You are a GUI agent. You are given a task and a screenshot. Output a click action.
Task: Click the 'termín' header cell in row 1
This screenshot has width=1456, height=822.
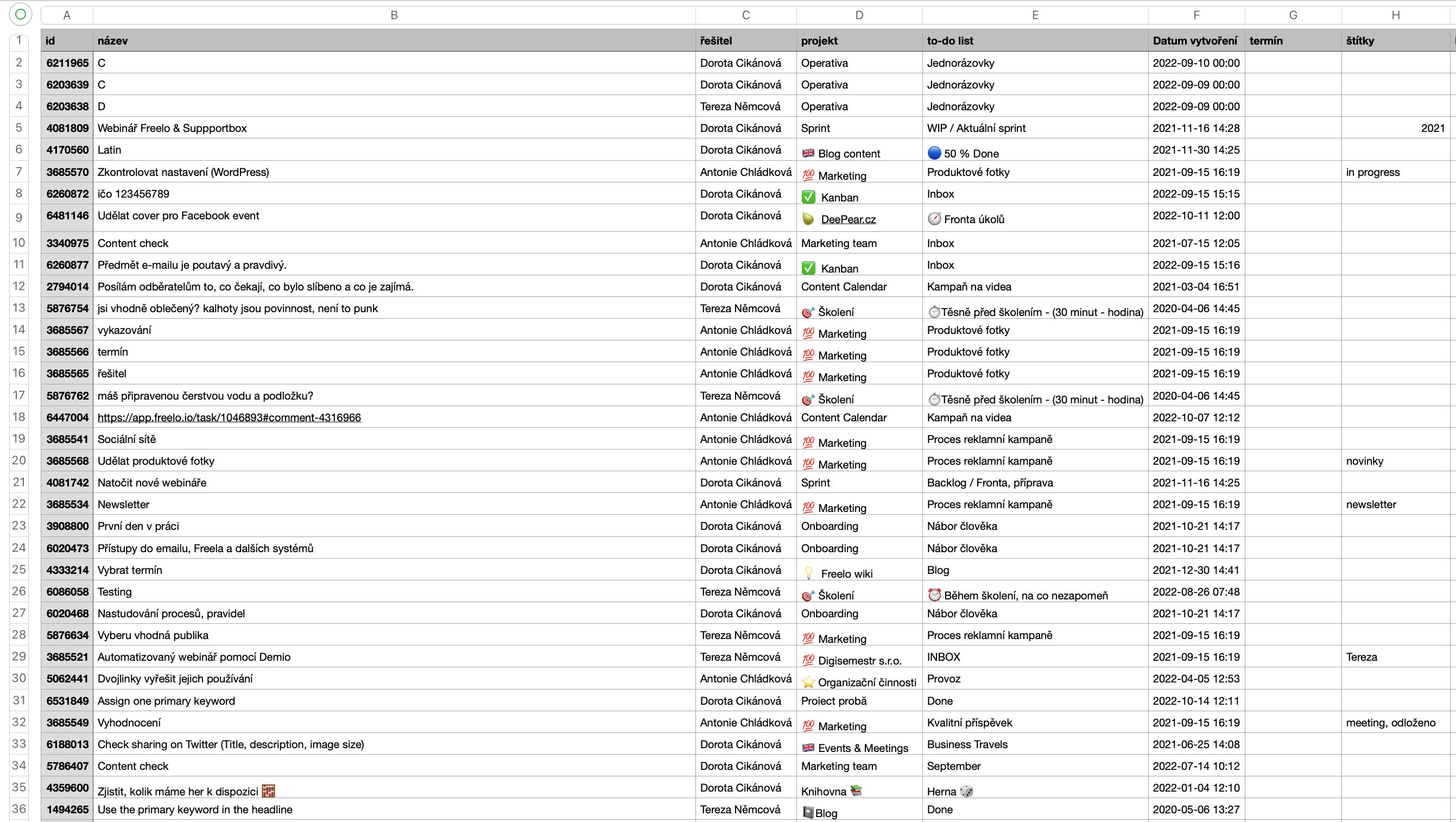tap(1293, 41)
